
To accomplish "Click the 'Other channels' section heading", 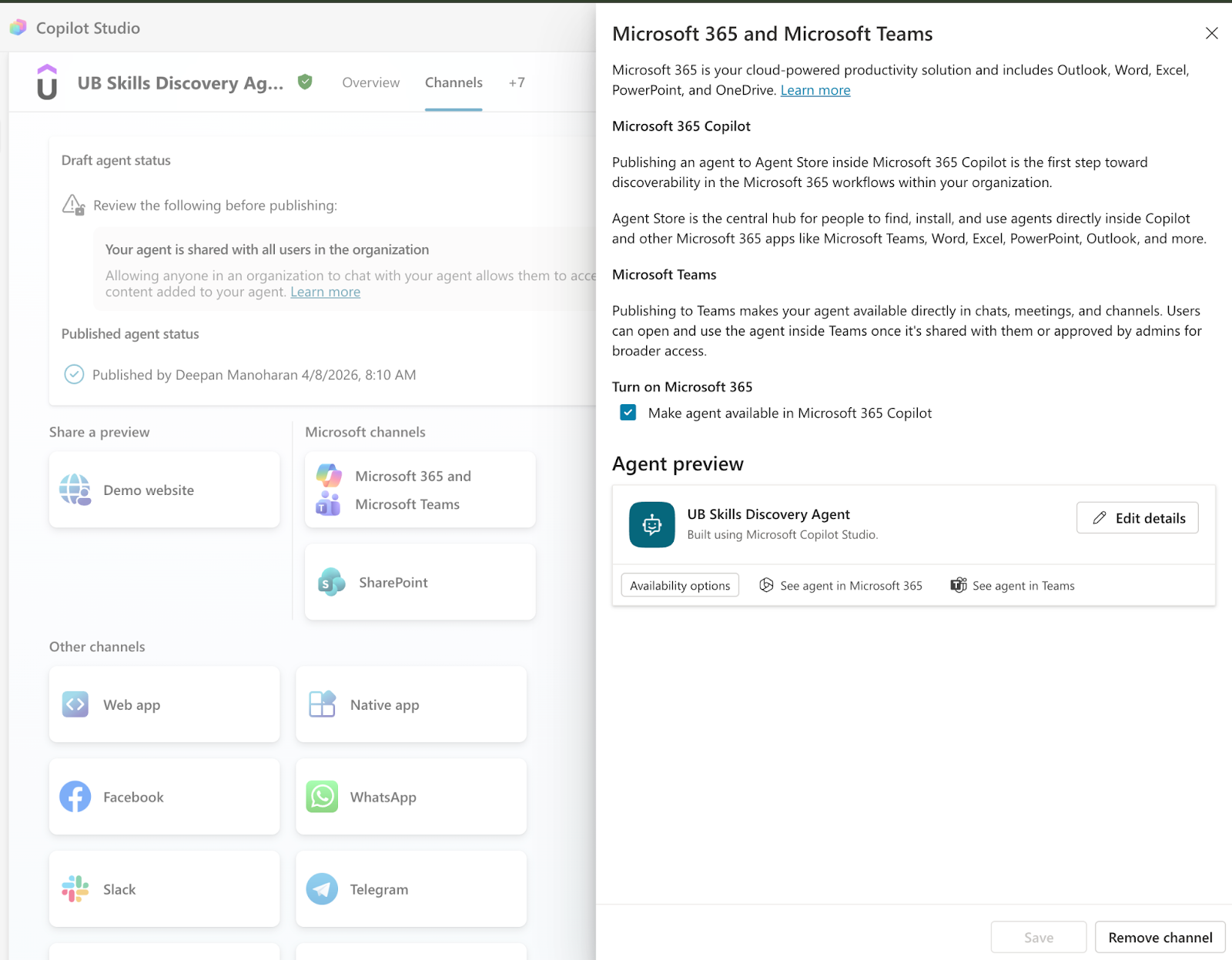I will (97, 647).
